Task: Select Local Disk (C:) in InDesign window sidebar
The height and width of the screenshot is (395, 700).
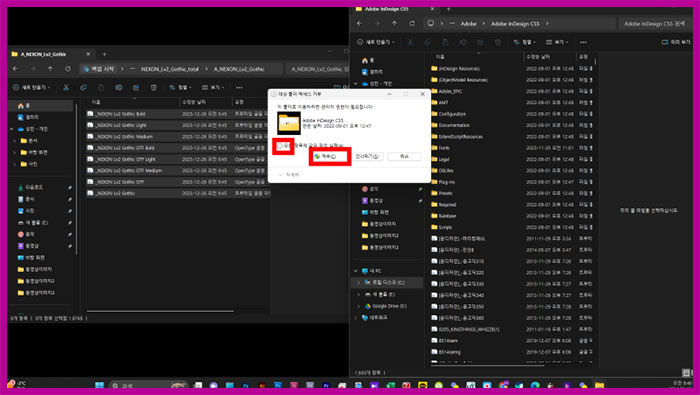Action: click(x=387, y=283)
